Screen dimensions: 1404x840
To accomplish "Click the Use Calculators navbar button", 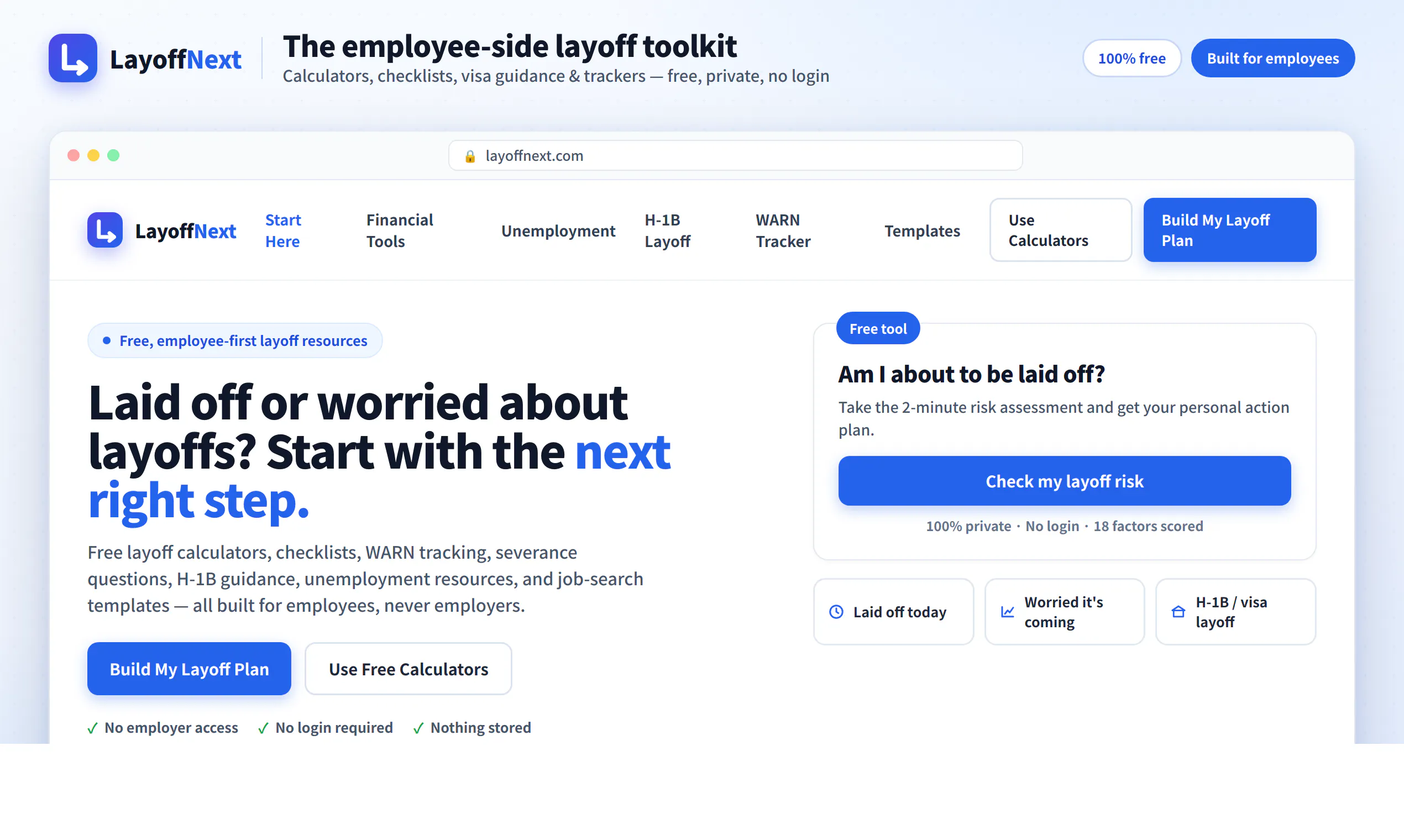I will 1060,230.
